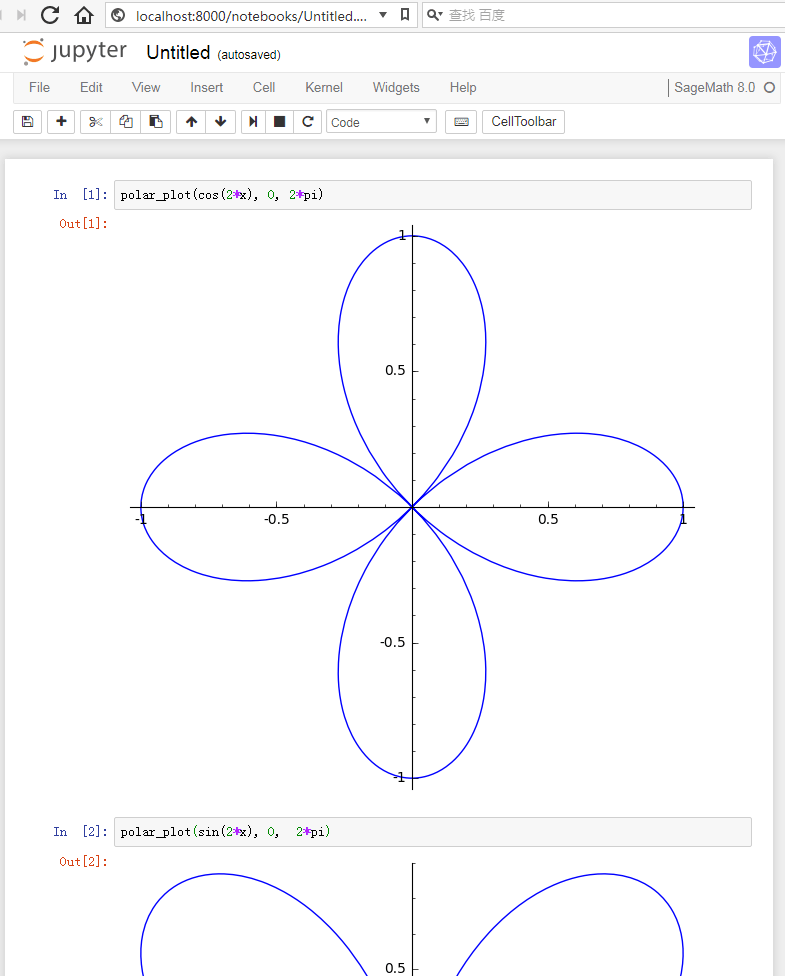The width and height of the screenshot is (785, 976).
Task: Open the Code cell type dropdown
Action: (x=381, y=122)
